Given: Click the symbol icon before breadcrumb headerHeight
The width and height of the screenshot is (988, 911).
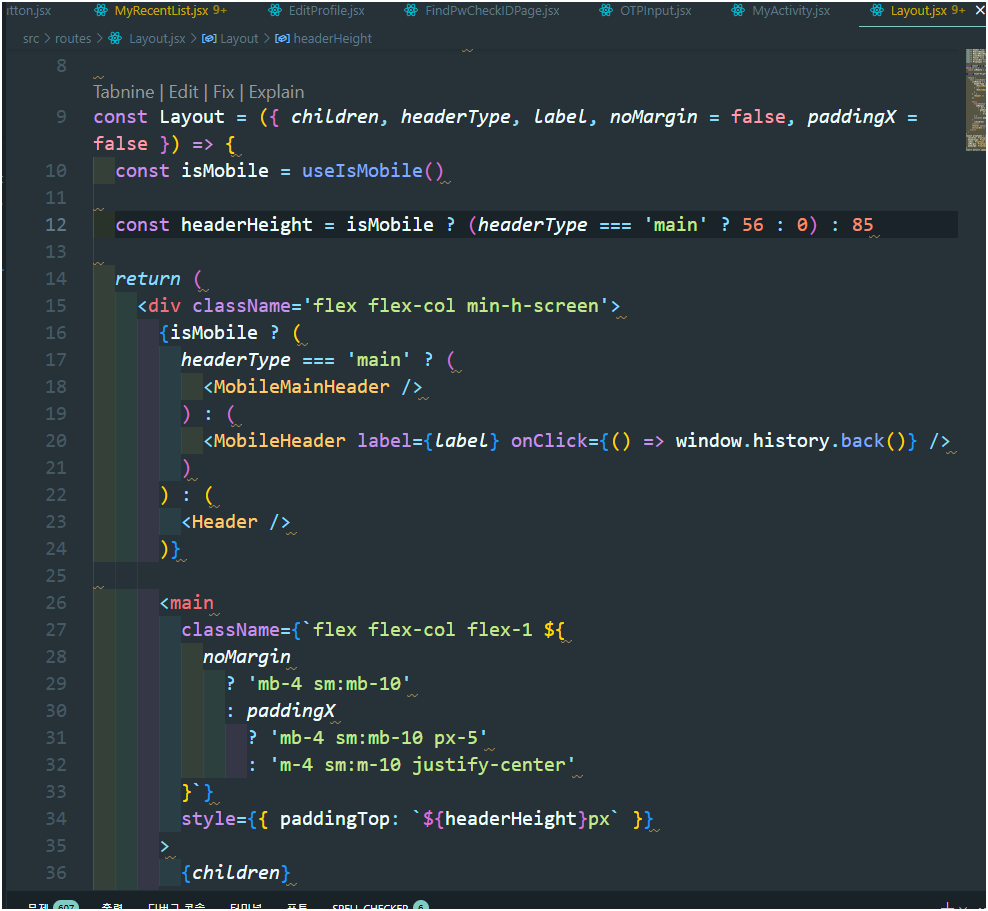Looking at the screenshot, I should tap(282, 39).
